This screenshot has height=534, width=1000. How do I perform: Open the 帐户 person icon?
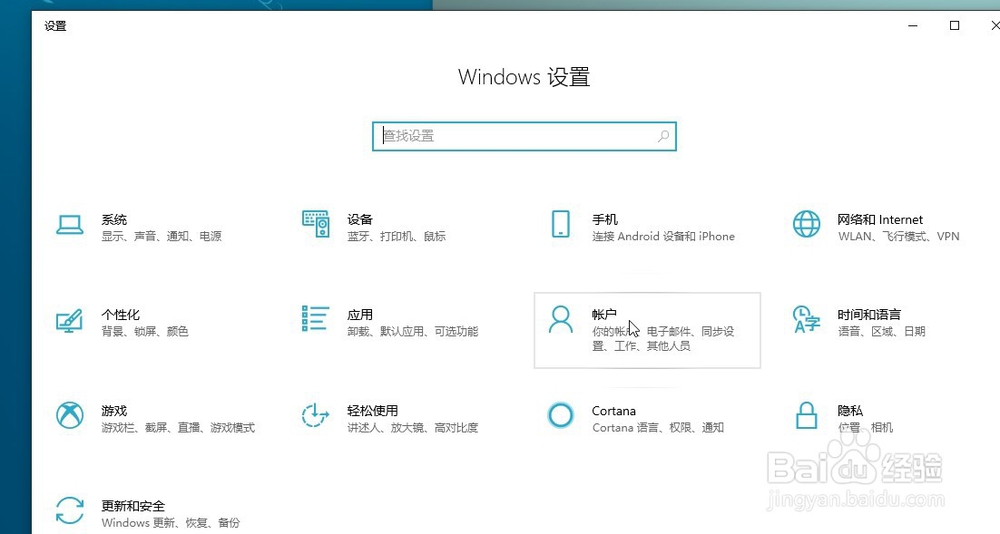pyautogui.click(x=561, y=319)
